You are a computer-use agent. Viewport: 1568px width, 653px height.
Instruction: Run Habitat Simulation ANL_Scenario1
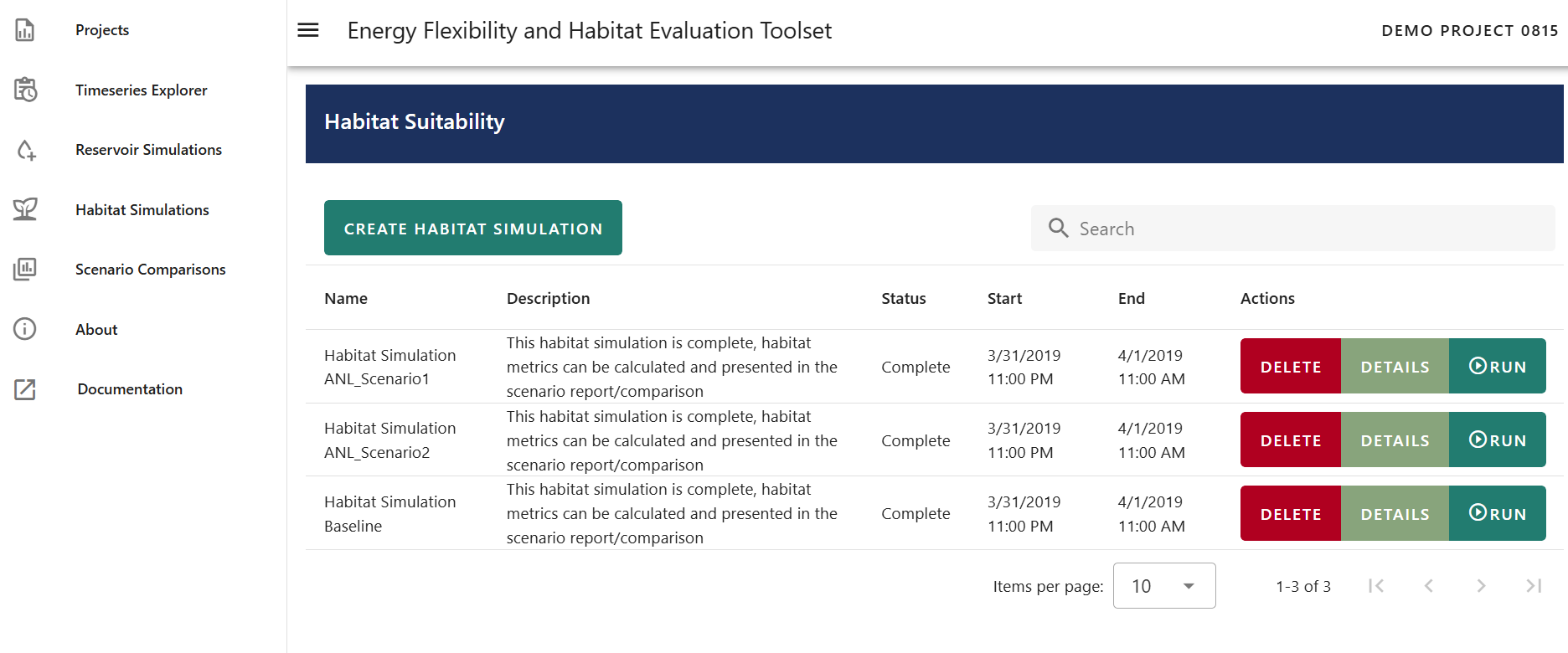click(x=1498, y=367)
